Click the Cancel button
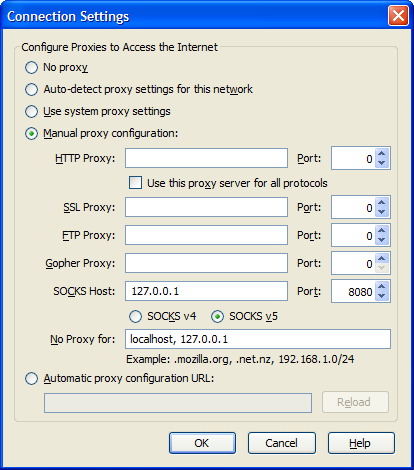Screen dimensions: 414x470 point(282,443)
